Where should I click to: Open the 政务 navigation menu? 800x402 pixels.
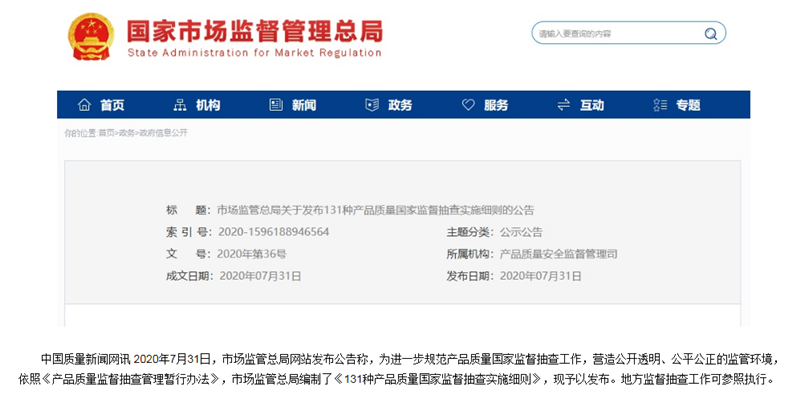[x=400, y=105]
